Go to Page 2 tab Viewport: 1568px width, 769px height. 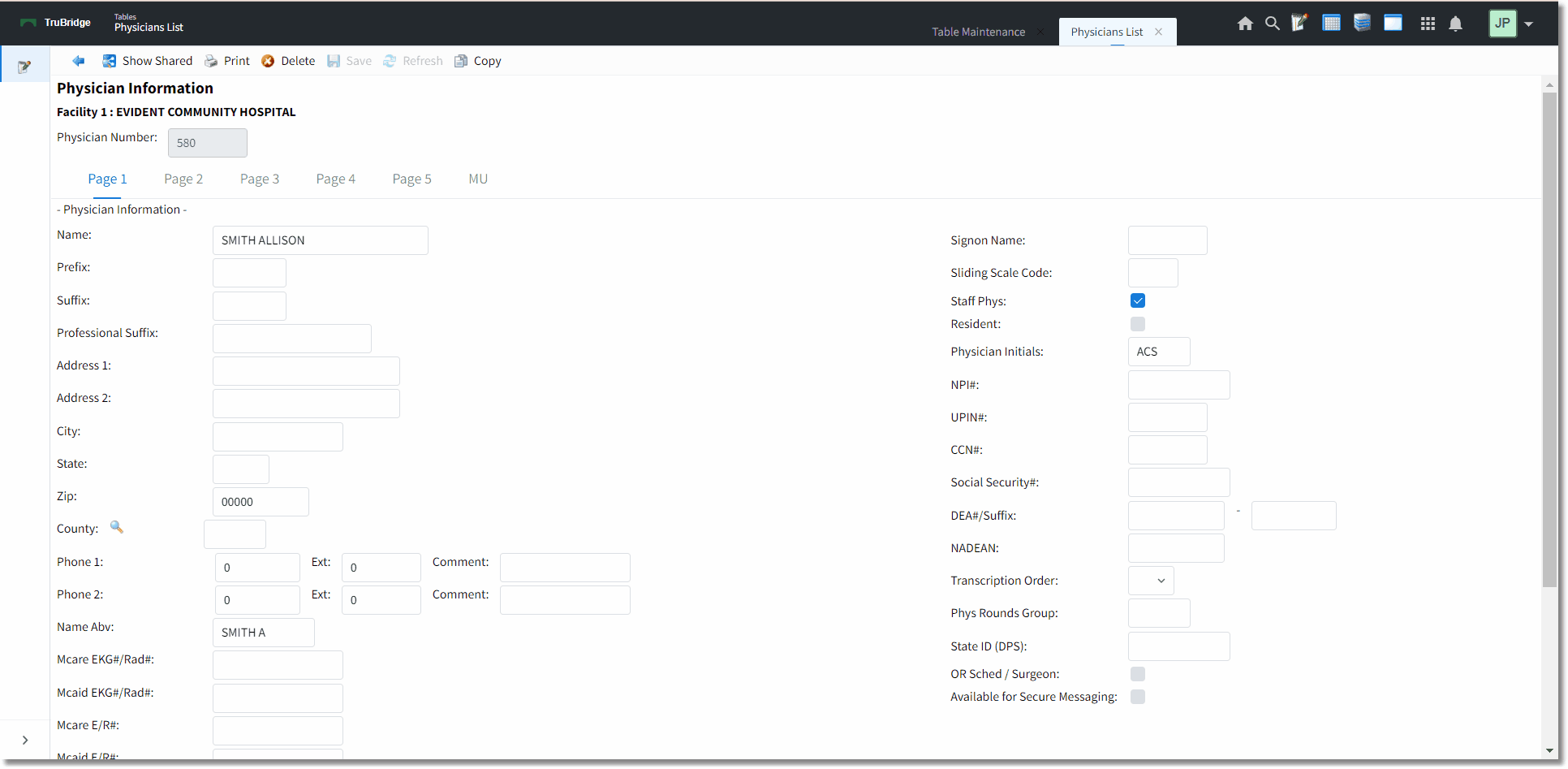click(183, 179)
